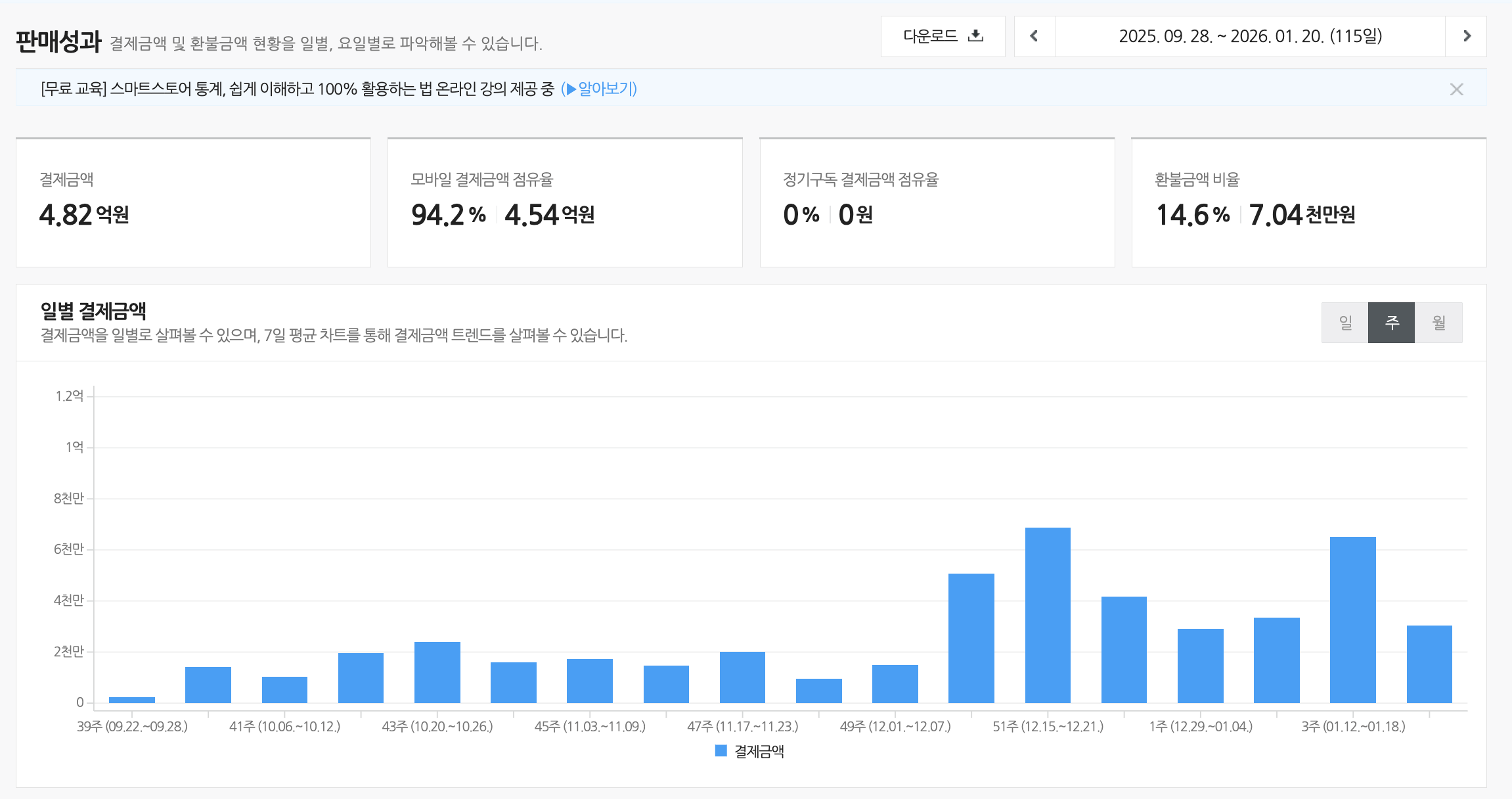The image size is (1512, 799).
Task: Click the tallest bar for week 51
Action: pos(1048,615)
